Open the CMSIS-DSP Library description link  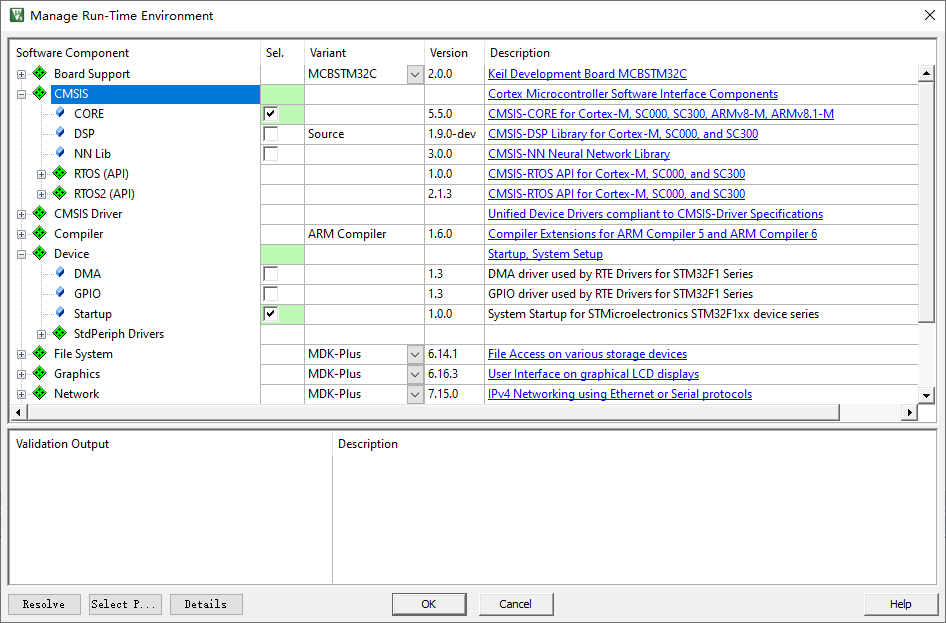(623, 133)
